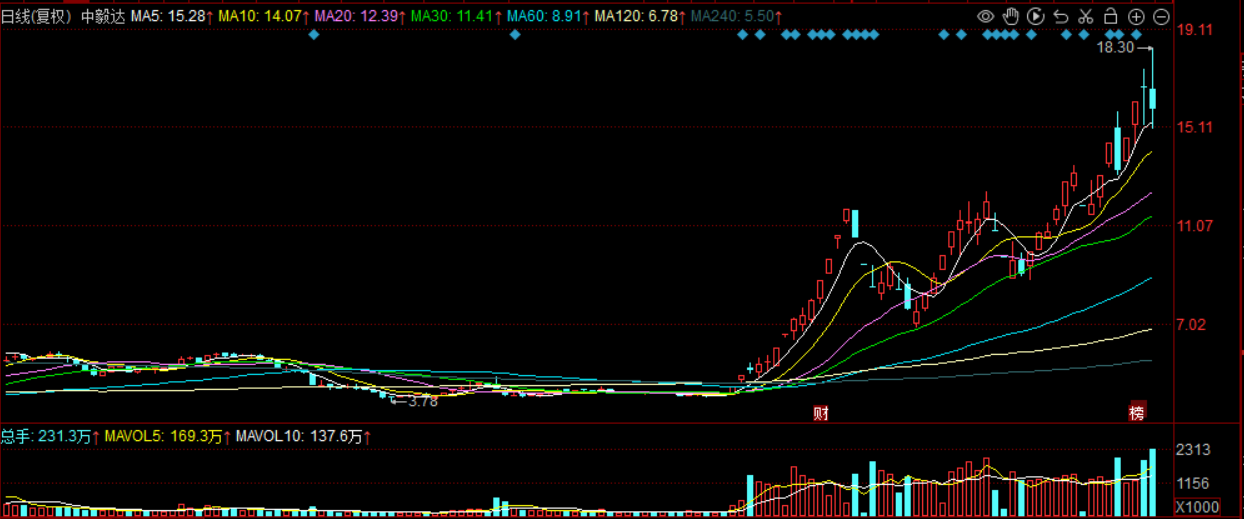
Task: Click the 19.11 price axis label
Action: (x=1196, y=30)
